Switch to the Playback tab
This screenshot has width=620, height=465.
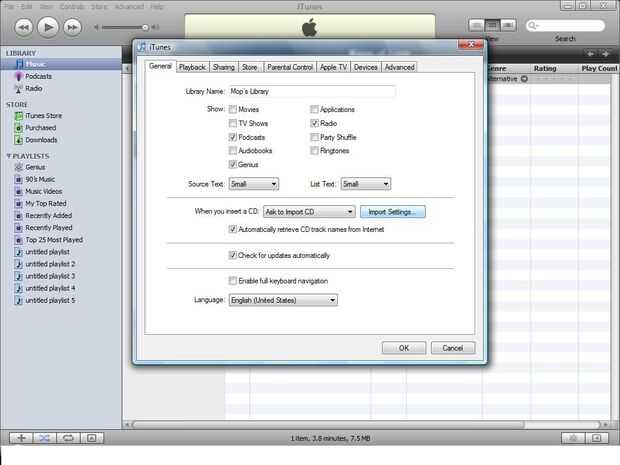tap(192, 67)
